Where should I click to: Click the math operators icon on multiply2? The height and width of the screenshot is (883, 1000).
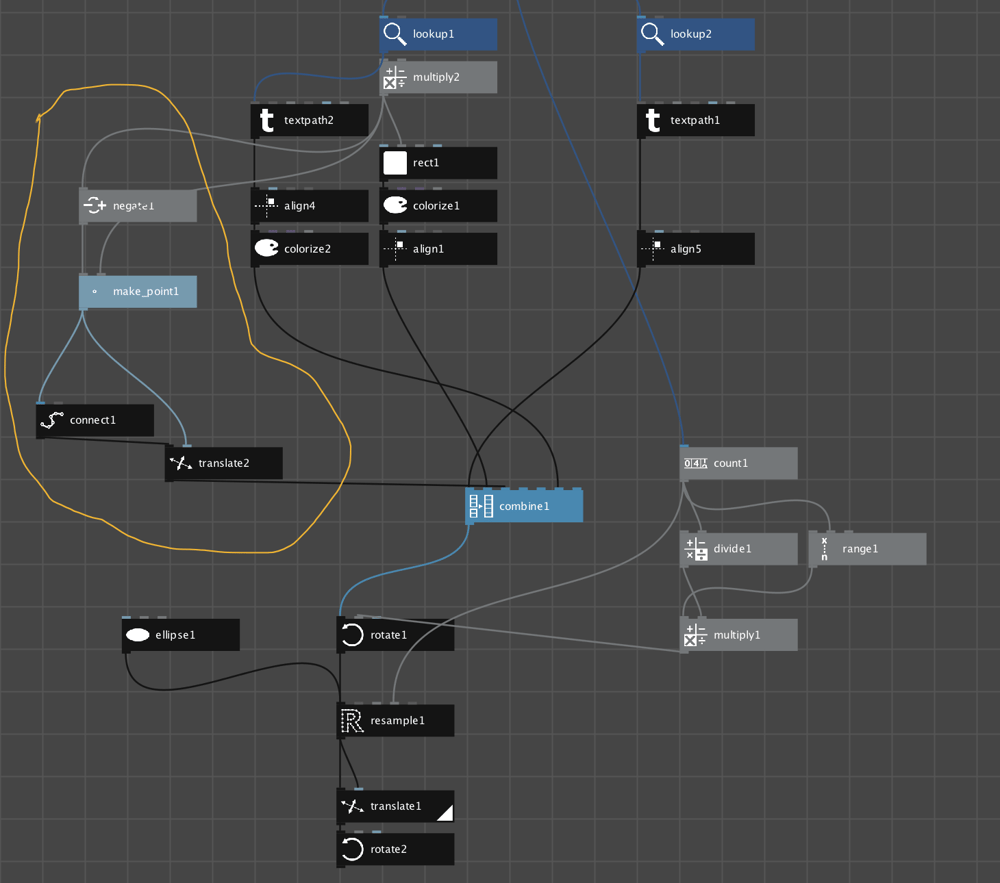tap(395, 77)
